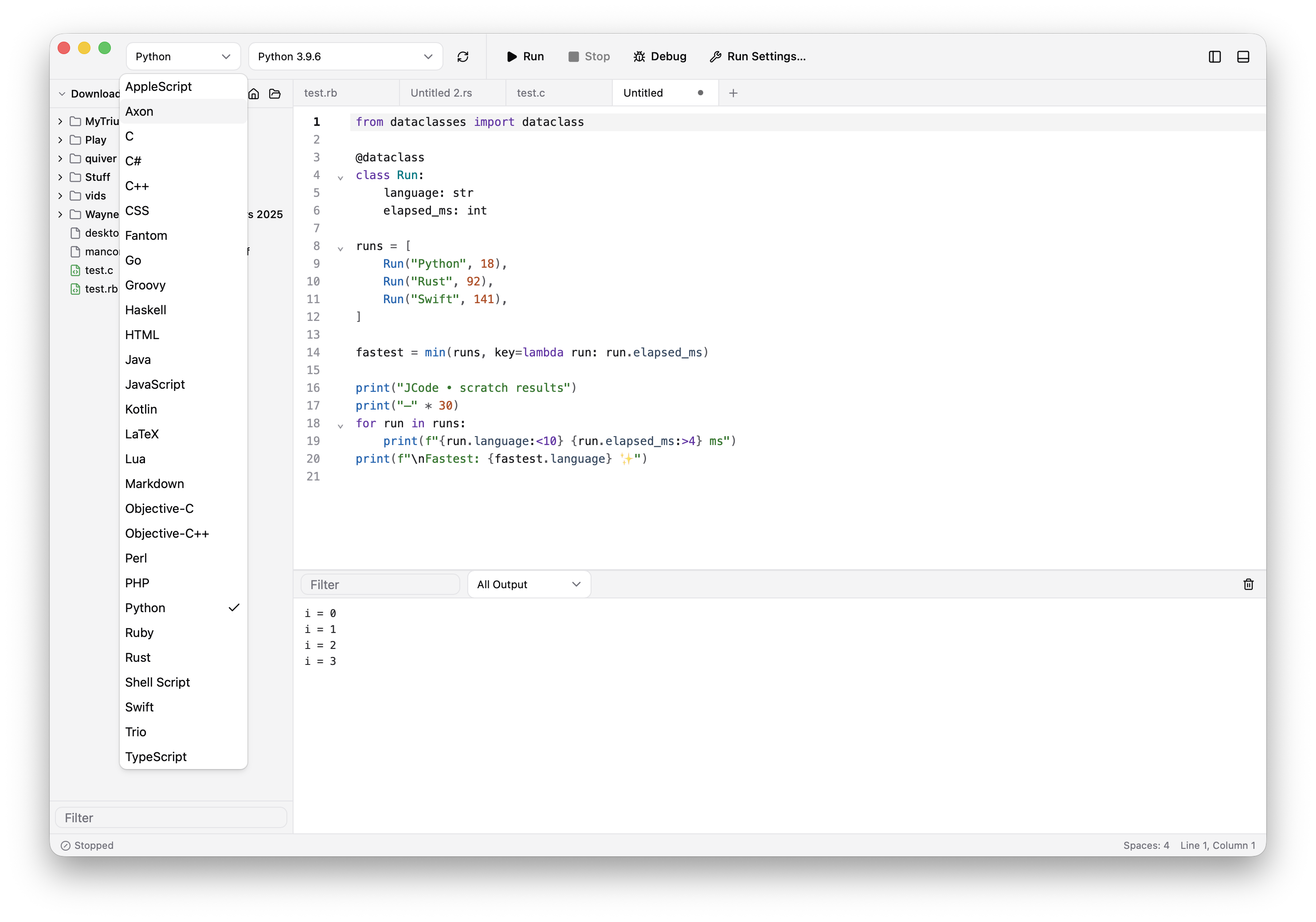Viewport: 1316px width, 922px height.
Task: Toggle the left sidebar panel icon
Action: click(1214, 57)
